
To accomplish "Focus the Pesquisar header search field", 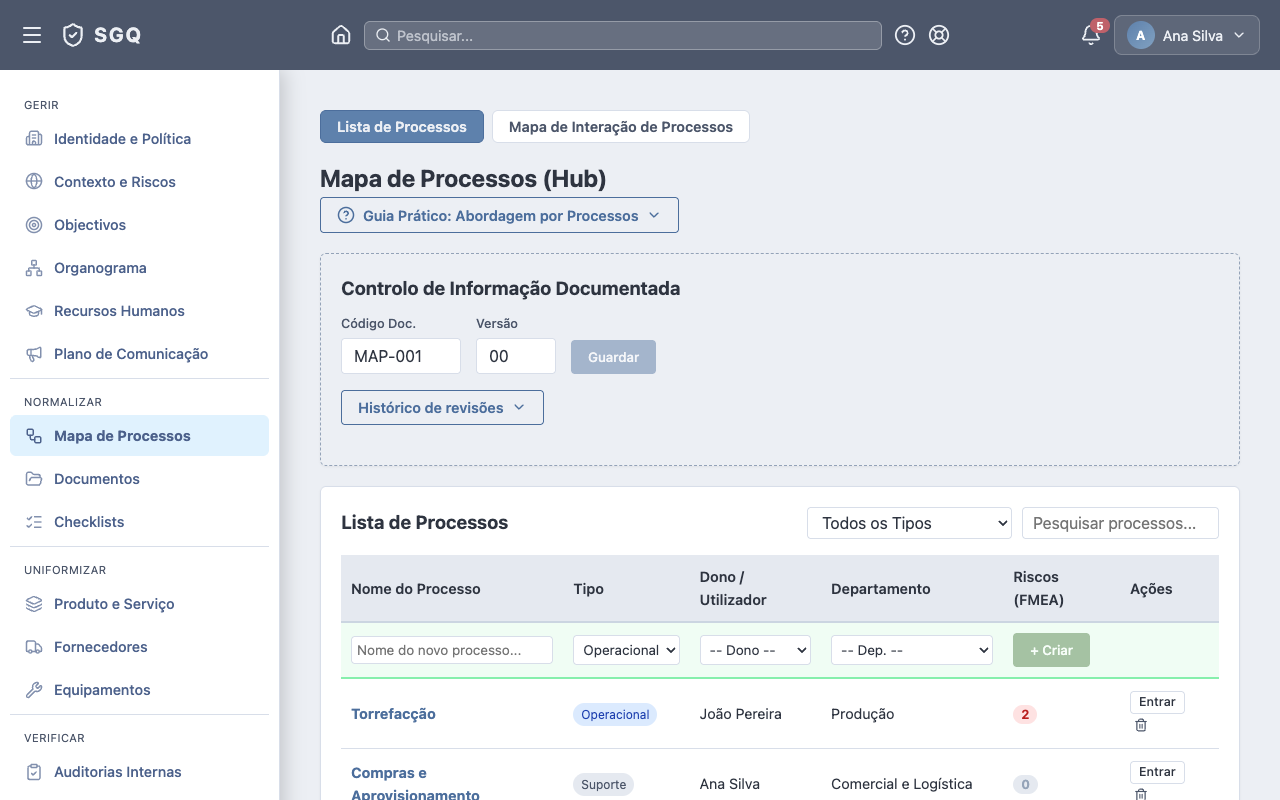I will (x=622, y=35).
